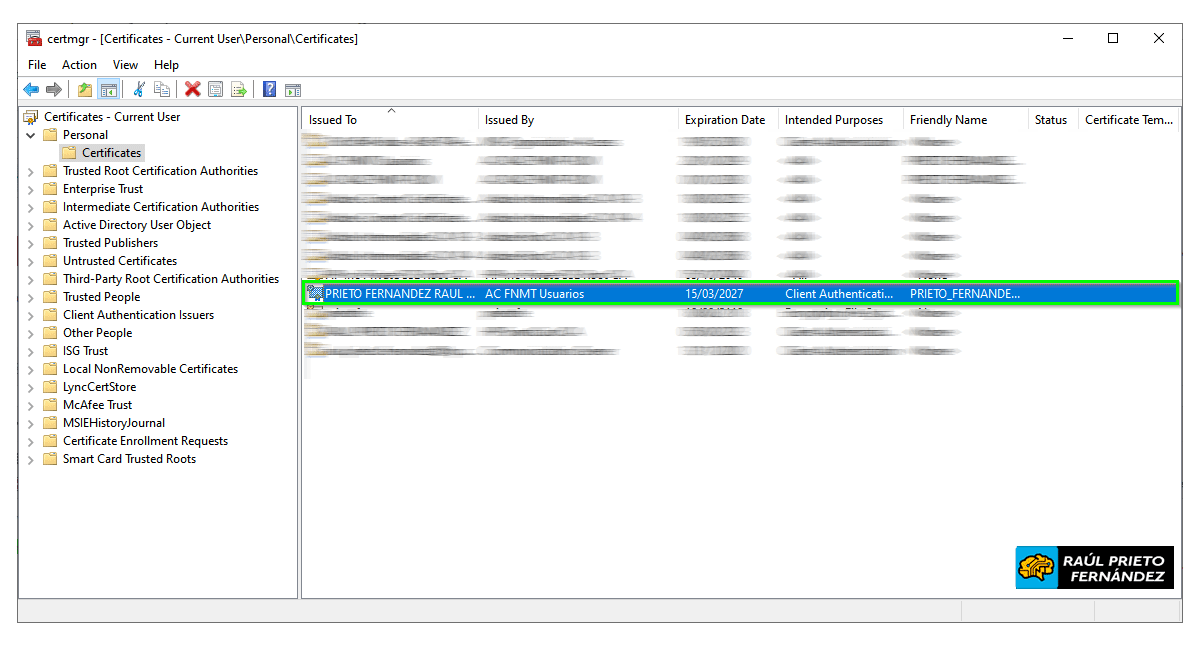Click the Issued By column header
Viewport: 1200px width, 650px height.
pos(510,120)
